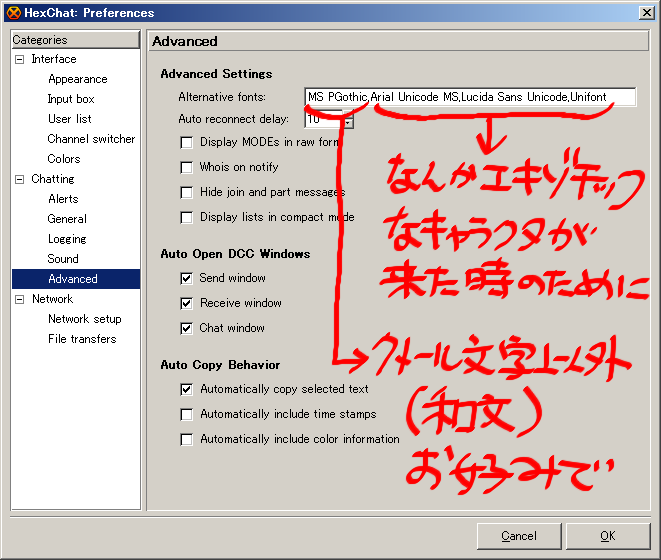This screenshot has width=661, height=560.
Task: Collapse the Network category
Action: [x=19, y=299]
